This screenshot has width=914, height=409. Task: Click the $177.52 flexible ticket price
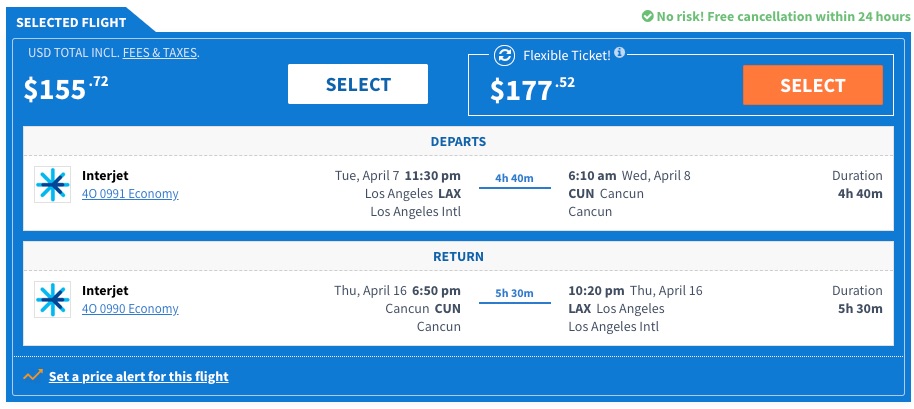(533, 90)
